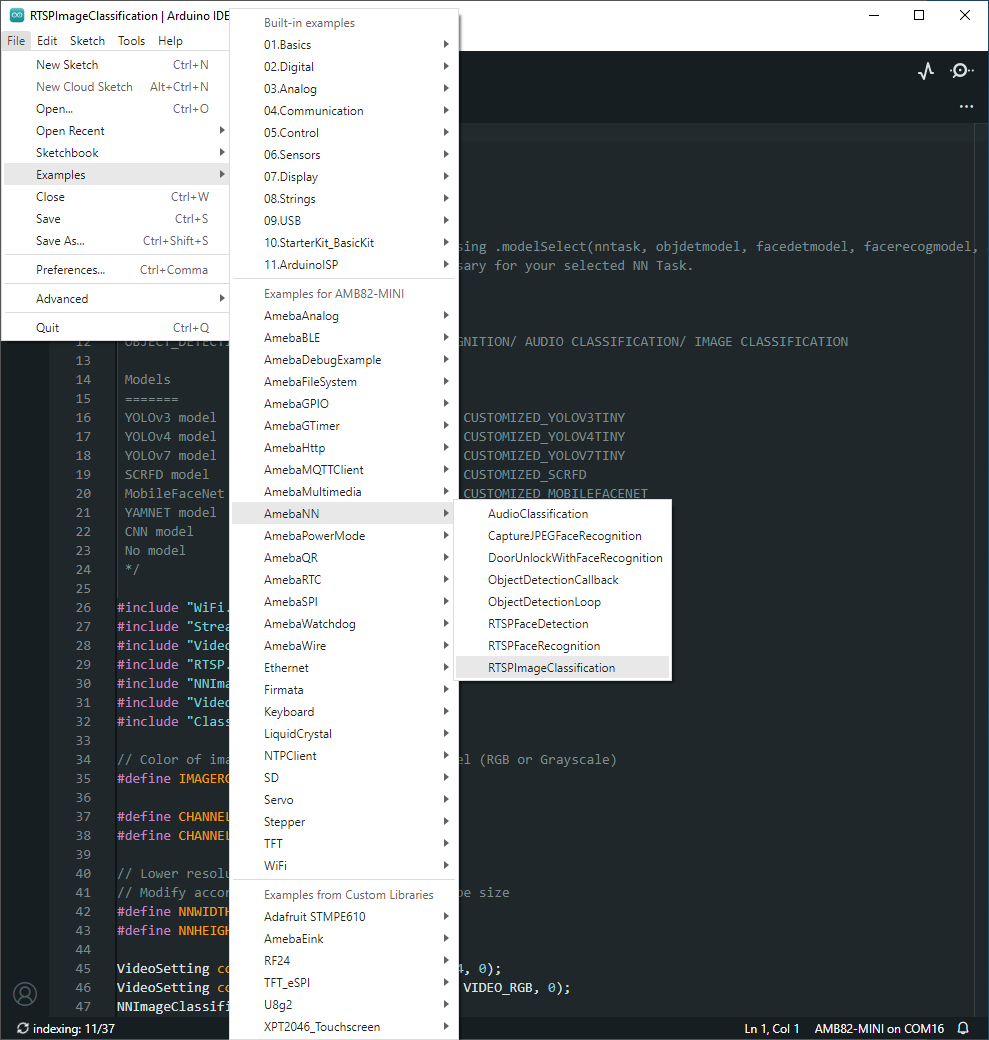Click the user profile account icon

[25, 994]
